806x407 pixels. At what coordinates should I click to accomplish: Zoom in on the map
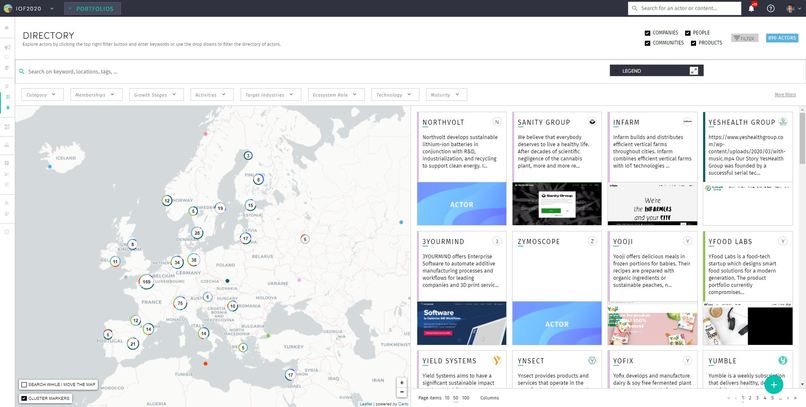(x=401, y=383)
